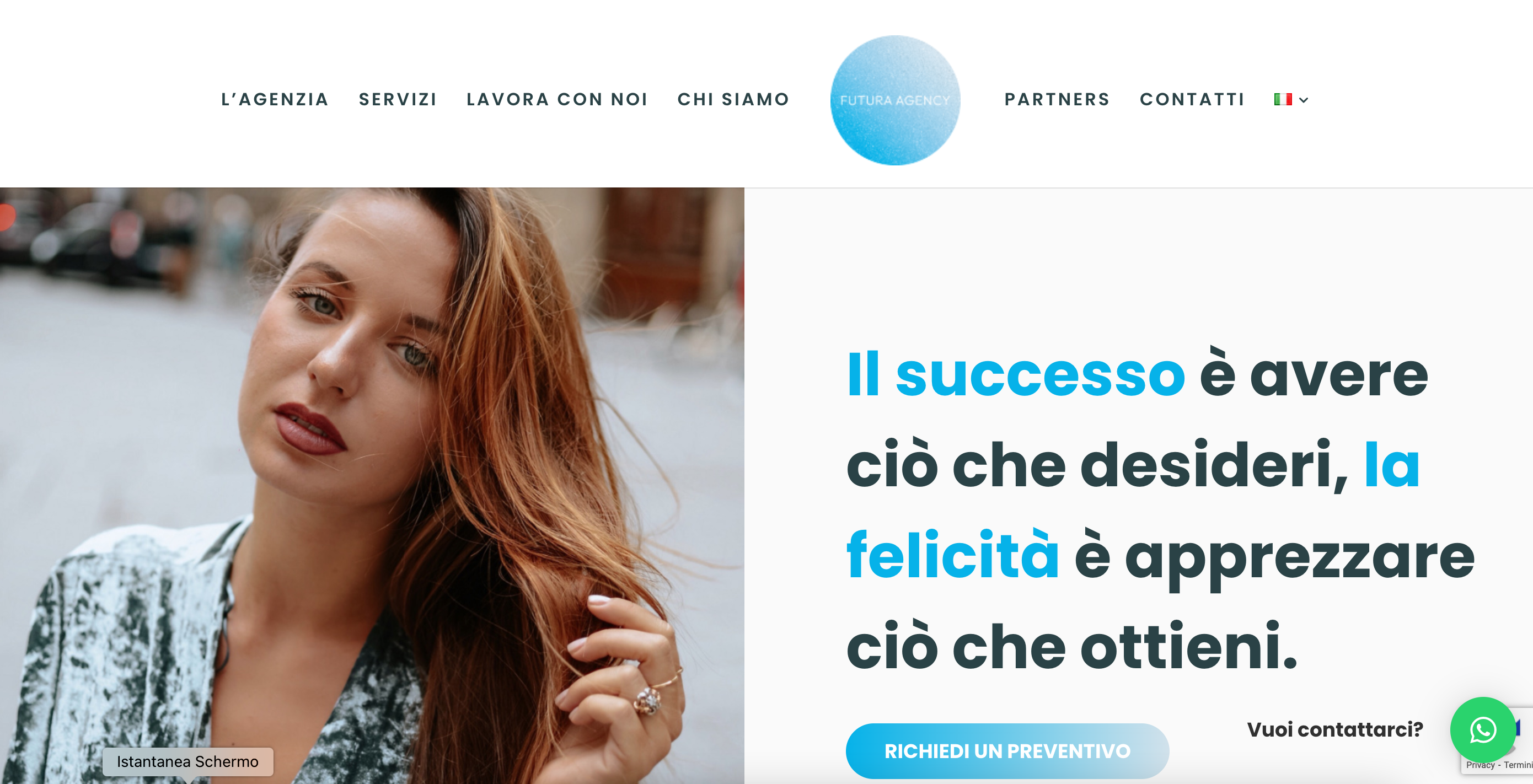Click the 'ciò che ottieni.' headline line

1071,647
